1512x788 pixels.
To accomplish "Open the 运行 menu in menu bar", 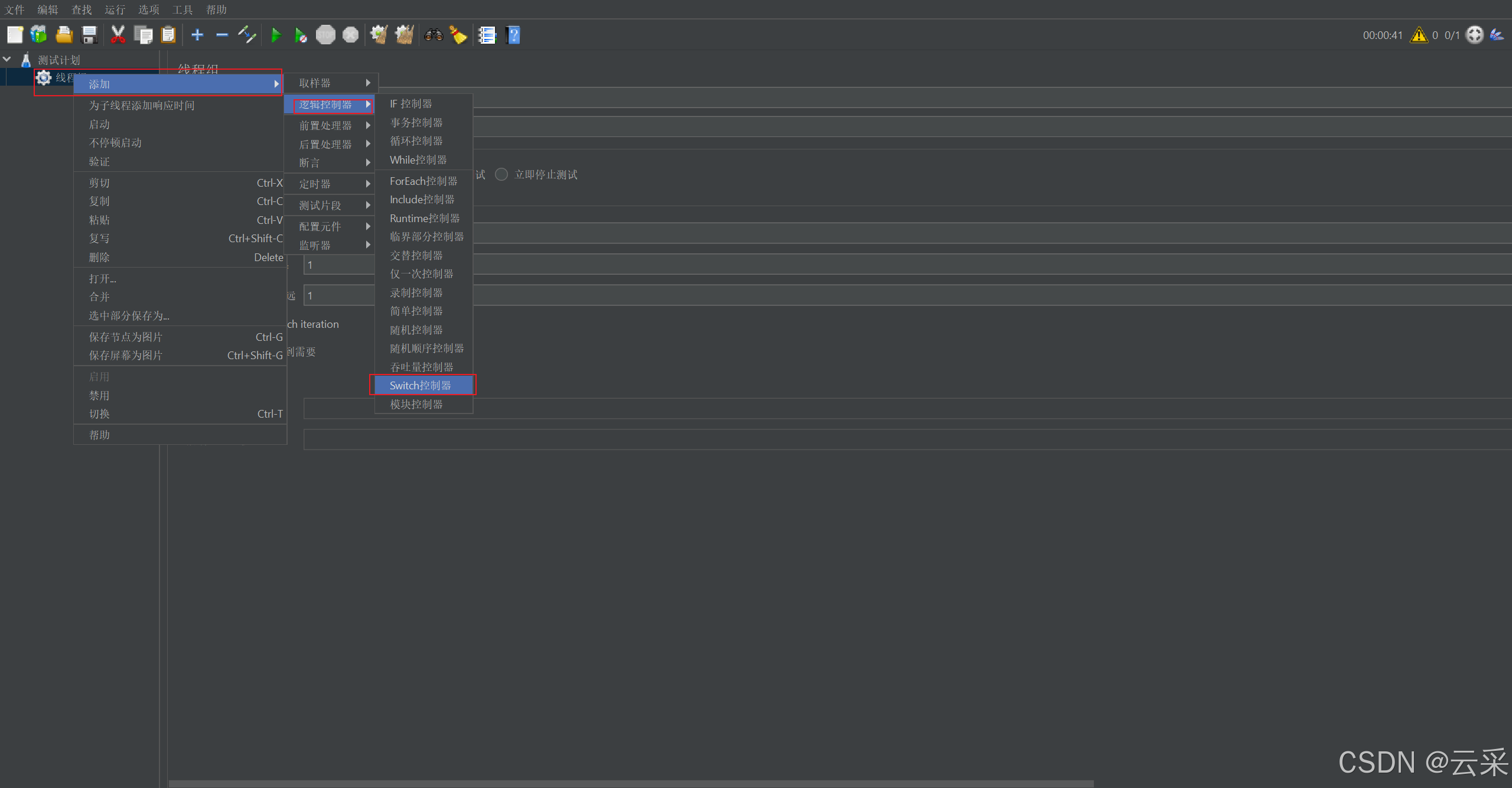I will pyautogui.click(x=115, y=9).
